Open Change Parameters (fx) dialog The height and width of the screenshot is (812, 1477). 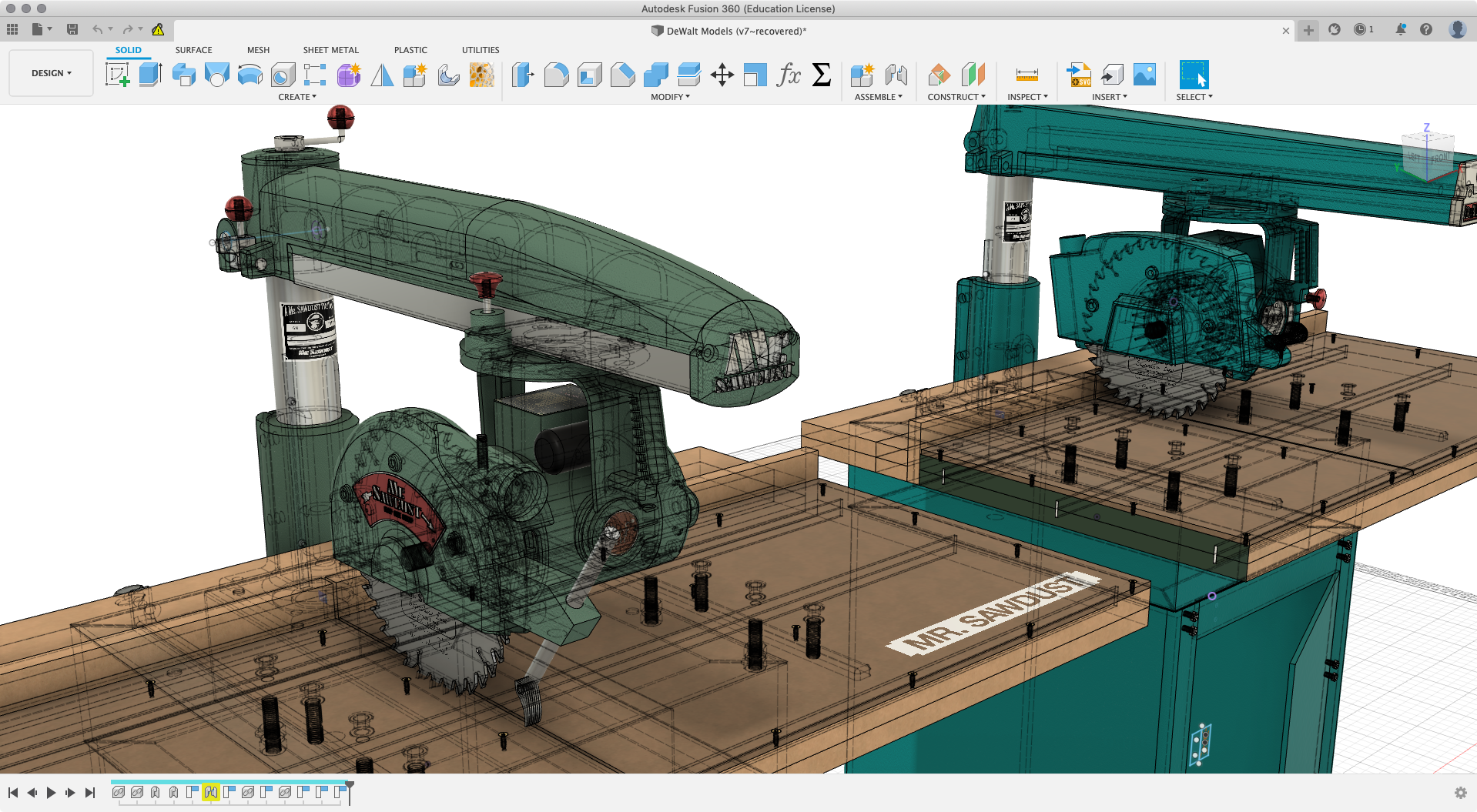click(789, 75)
